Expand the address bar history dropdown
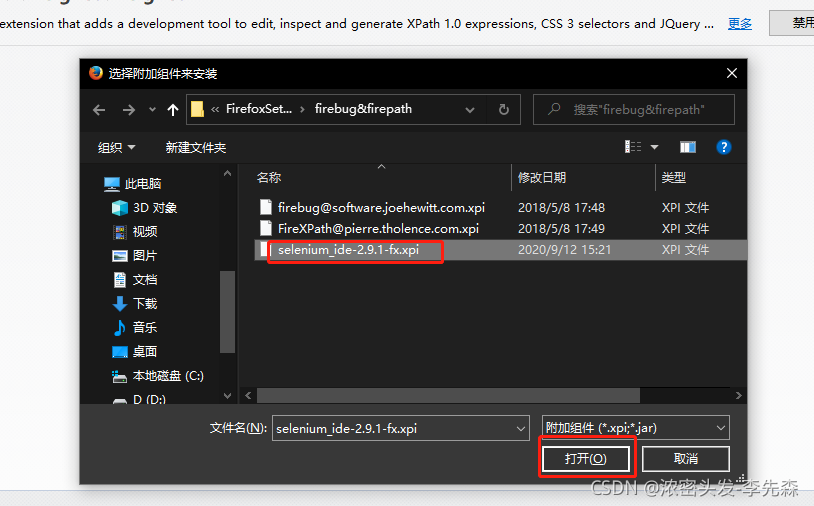The image size is (814, 506). (470, 110)
